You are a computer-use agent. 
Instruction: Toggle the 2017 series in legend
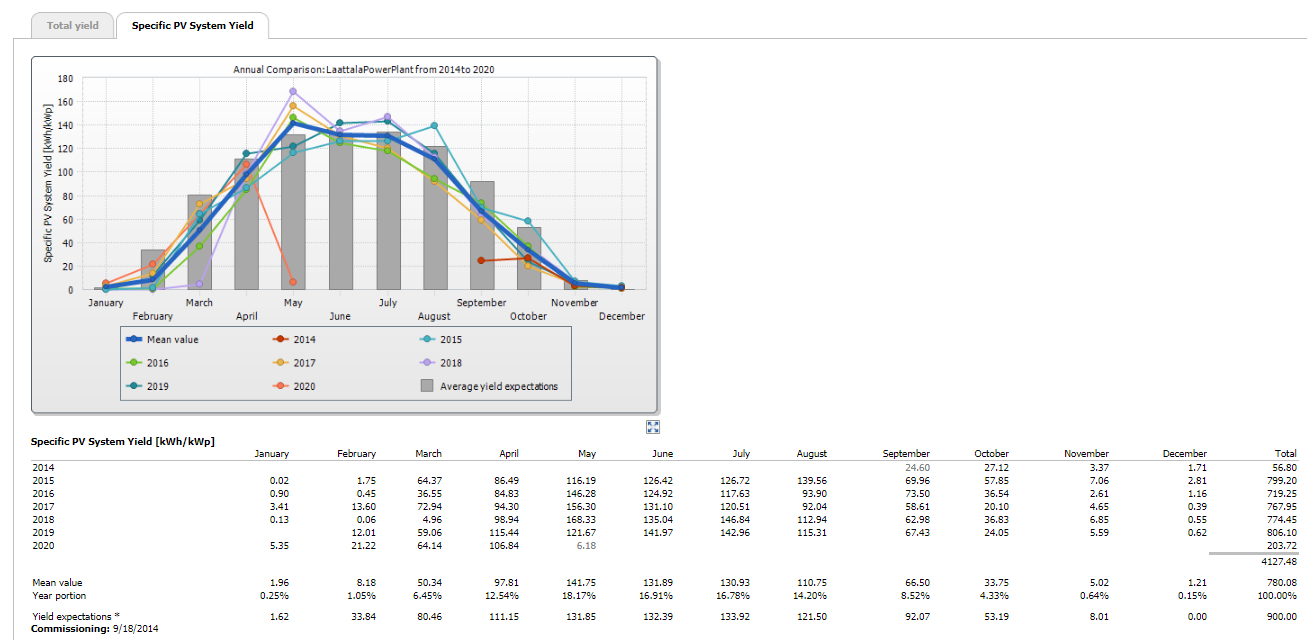[x=294, y=363]
